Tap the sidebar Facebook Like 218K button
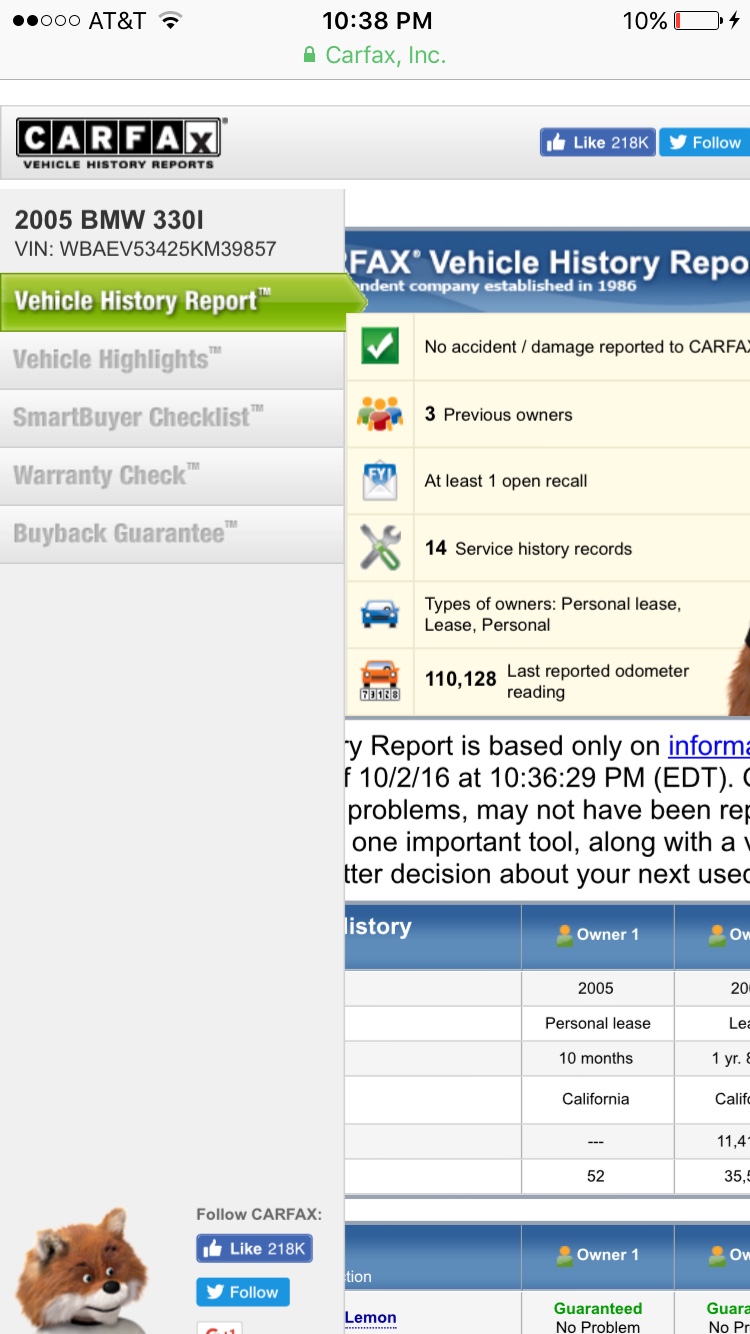This screenshot has height=1334, width=750. [x=255, y=1248]
